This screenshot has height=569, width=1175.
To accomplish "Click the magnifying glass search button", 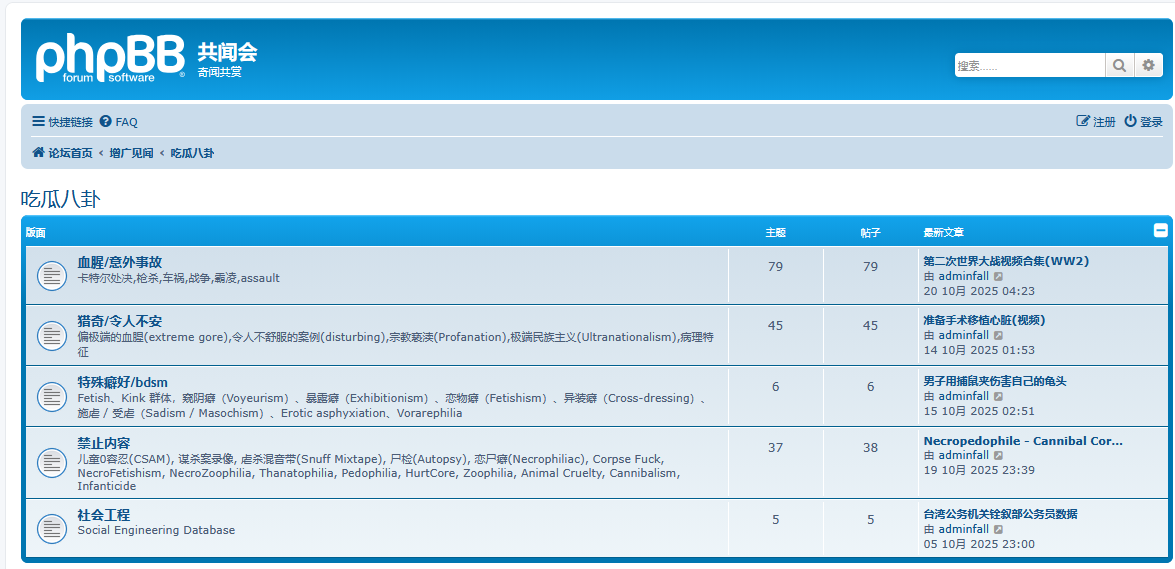I will [1119, 66].
